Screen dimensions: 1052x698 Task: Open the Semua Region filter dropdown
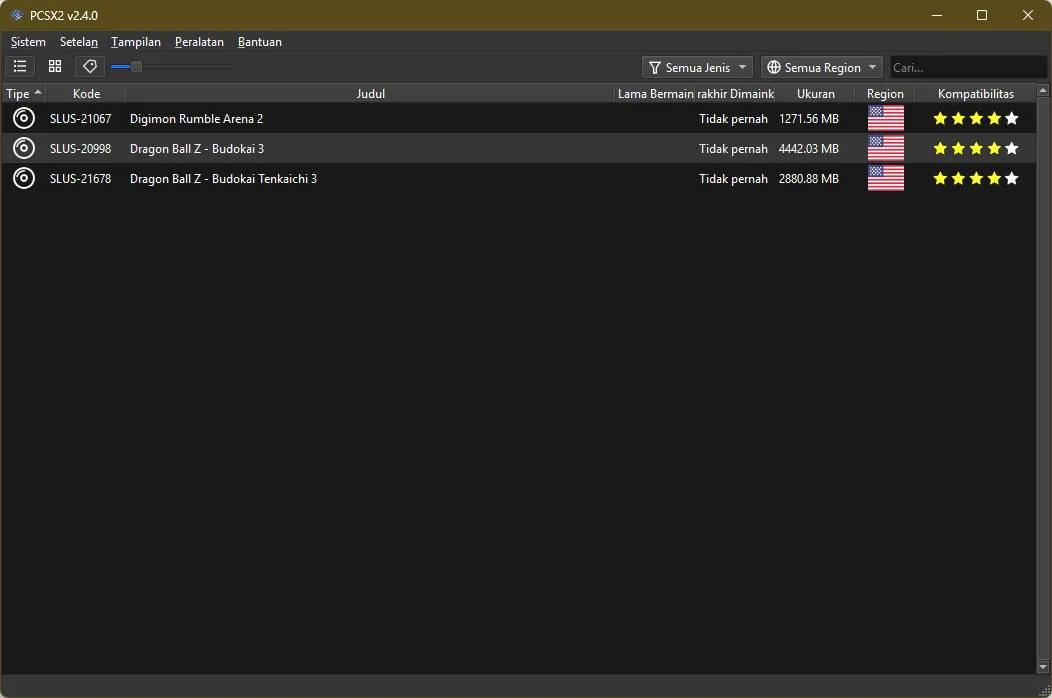[x=821, y=68]
